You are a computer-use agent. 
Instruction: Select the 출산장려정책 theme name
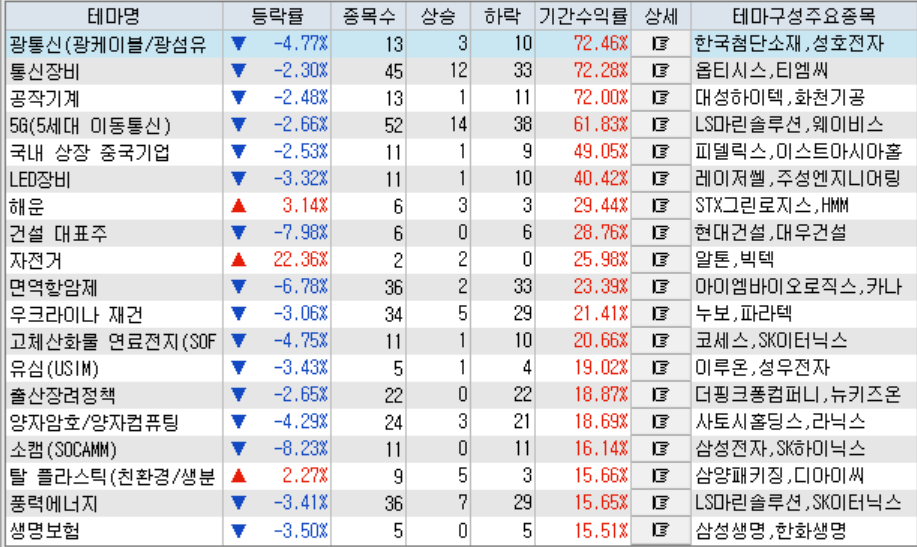pos(62,396)
